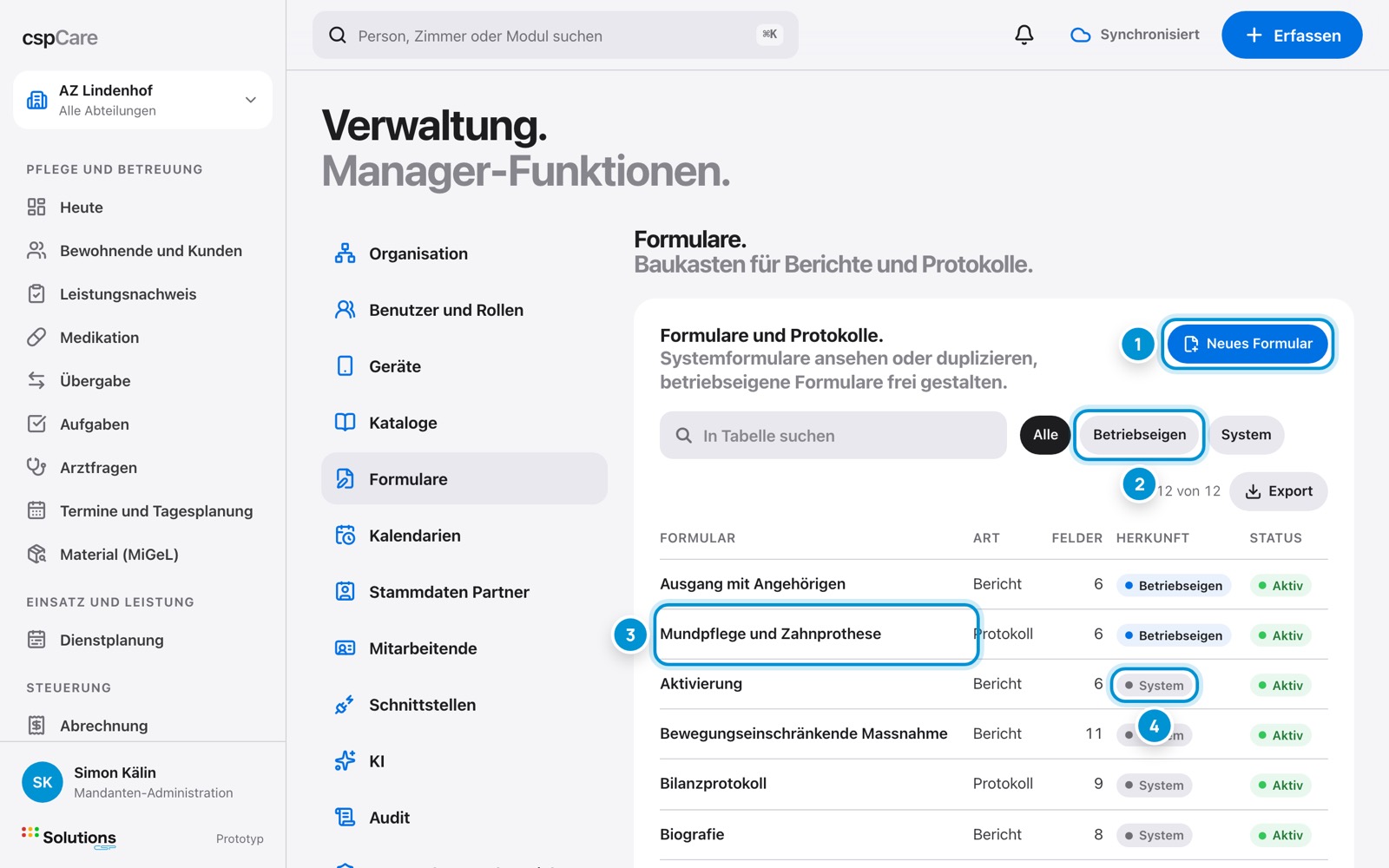Open Mundpflege und Zahnprothese form row
The height and width of the screenshot is (868, 1389).
point(994,635)
